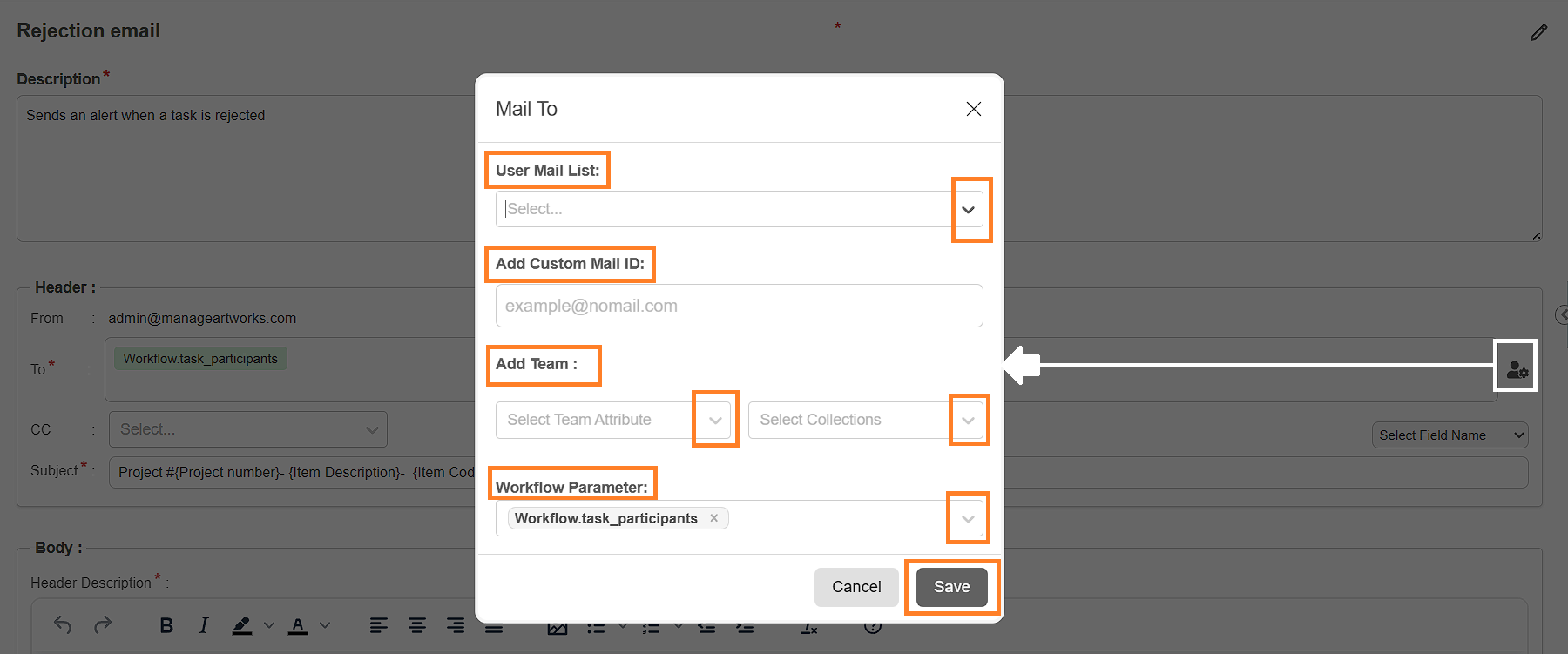The width and height of the screenshot is (1568, 654).
Task: Center align the body text
Action: 417,625
